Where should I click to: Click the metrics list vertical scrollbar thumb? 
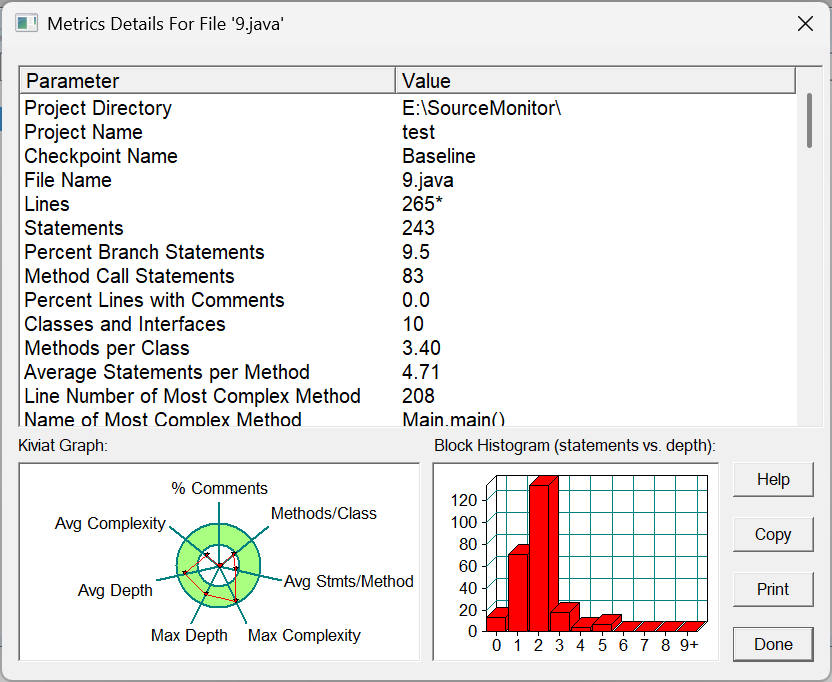[x=809, y=120]
